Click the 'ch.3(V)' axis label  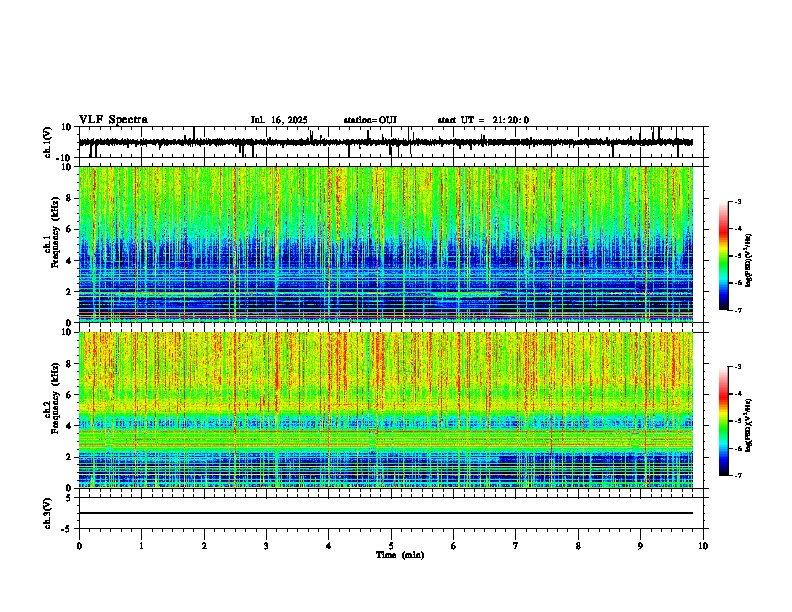pos(48,514)
